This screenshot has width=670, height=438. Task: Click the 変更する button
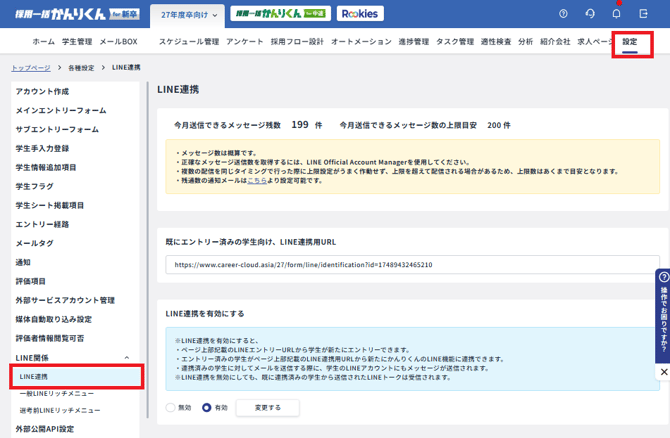pos(267,408)
